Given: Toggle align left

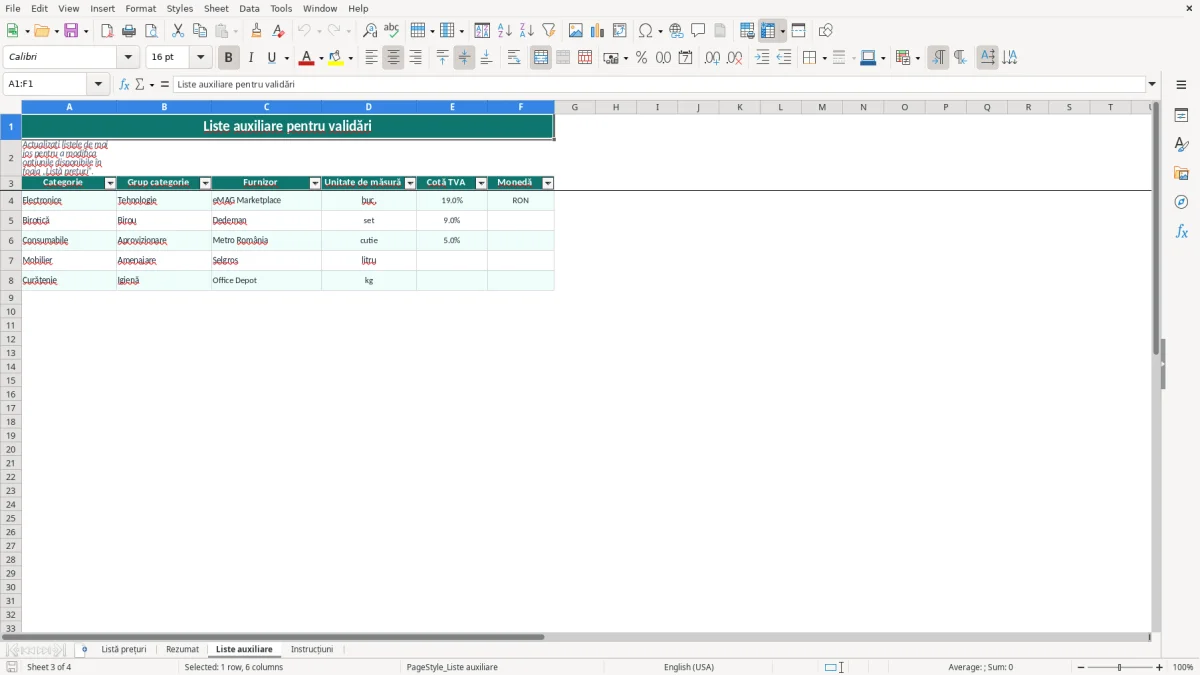Looking at the screenshot, I should (371, 58).
